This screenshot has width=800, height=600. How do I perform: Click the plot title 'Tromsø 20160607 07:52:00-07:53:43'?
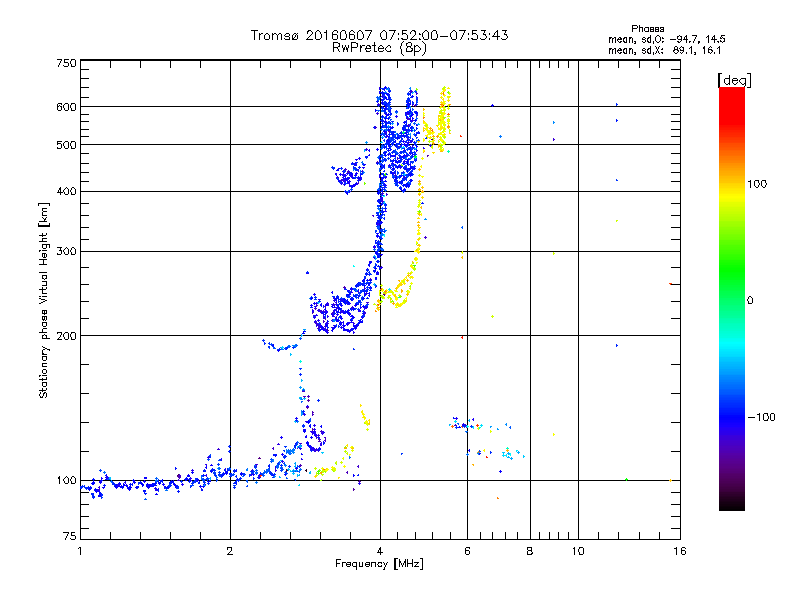coord(379,35)
